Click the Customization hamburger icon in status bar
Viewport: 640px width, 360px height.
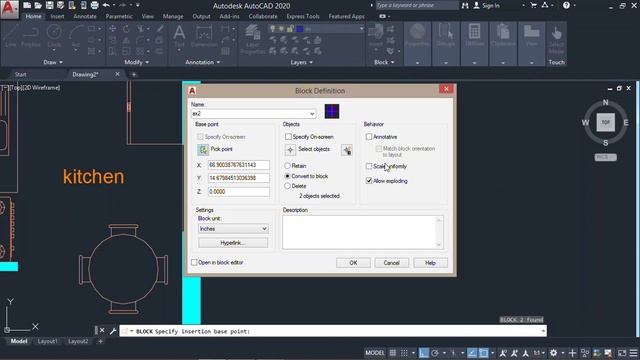click(633, 353)
